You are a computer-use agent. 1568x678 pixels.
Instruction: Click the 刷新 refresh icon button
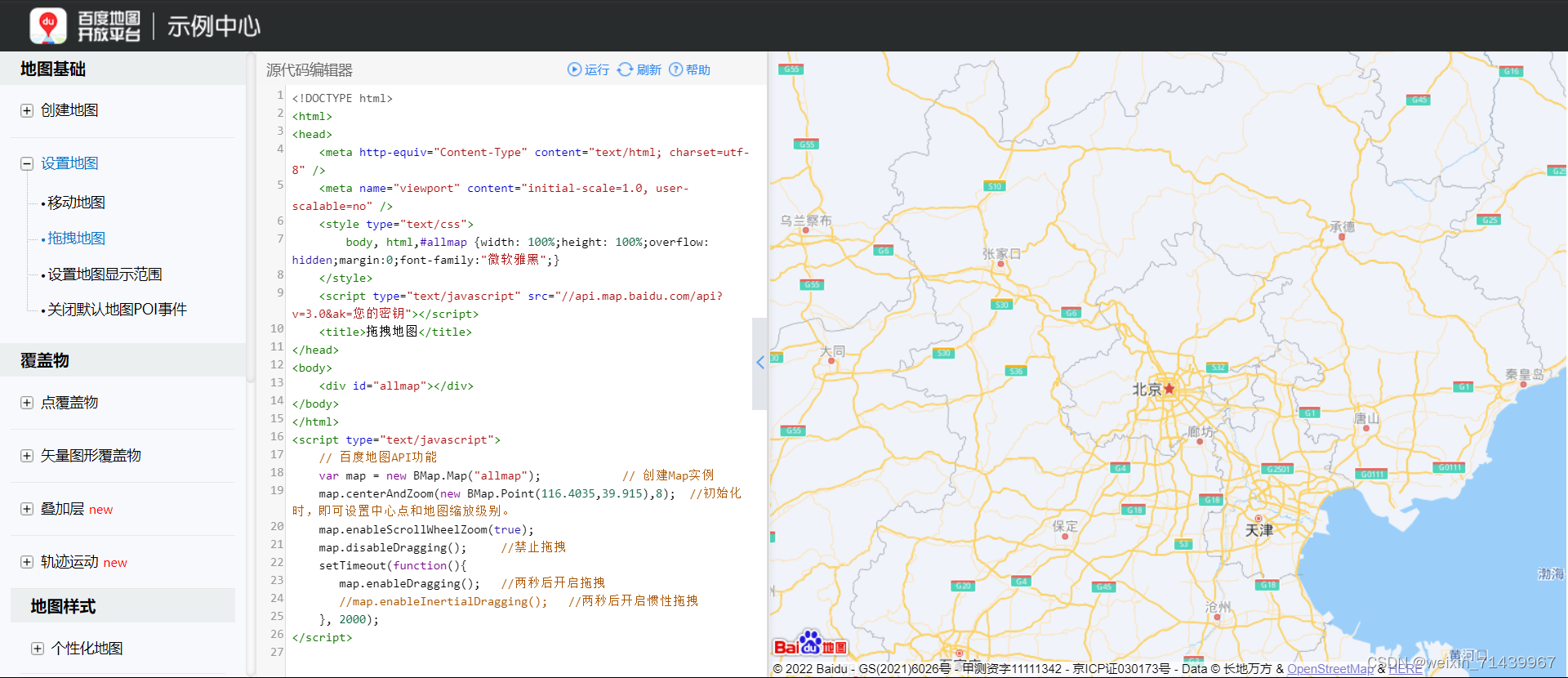click(x=639, y=69)
